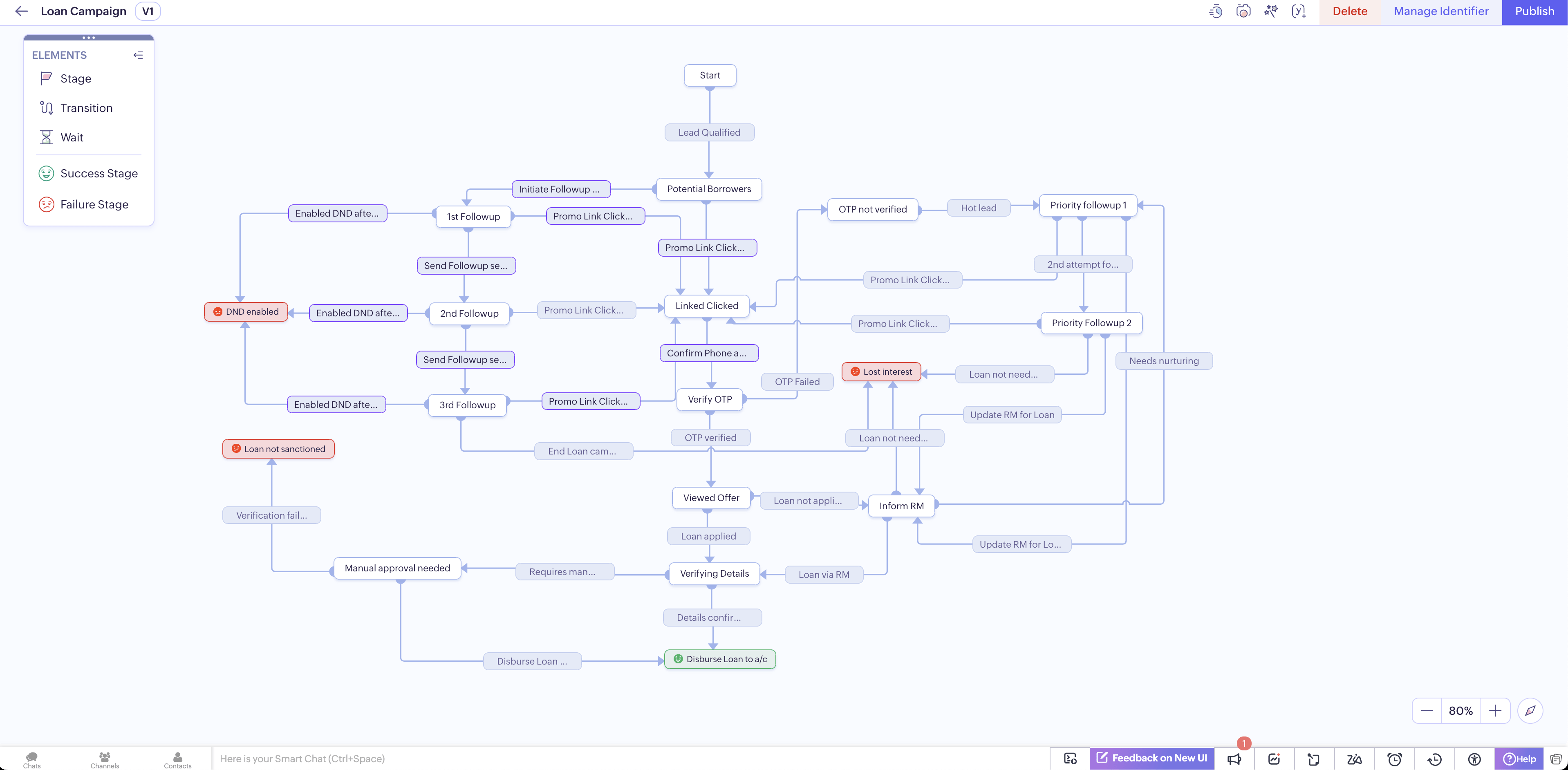Select the Potential Borrowers stage
The width and height of the screenshot is (1568, 770).
pos(709,189)
